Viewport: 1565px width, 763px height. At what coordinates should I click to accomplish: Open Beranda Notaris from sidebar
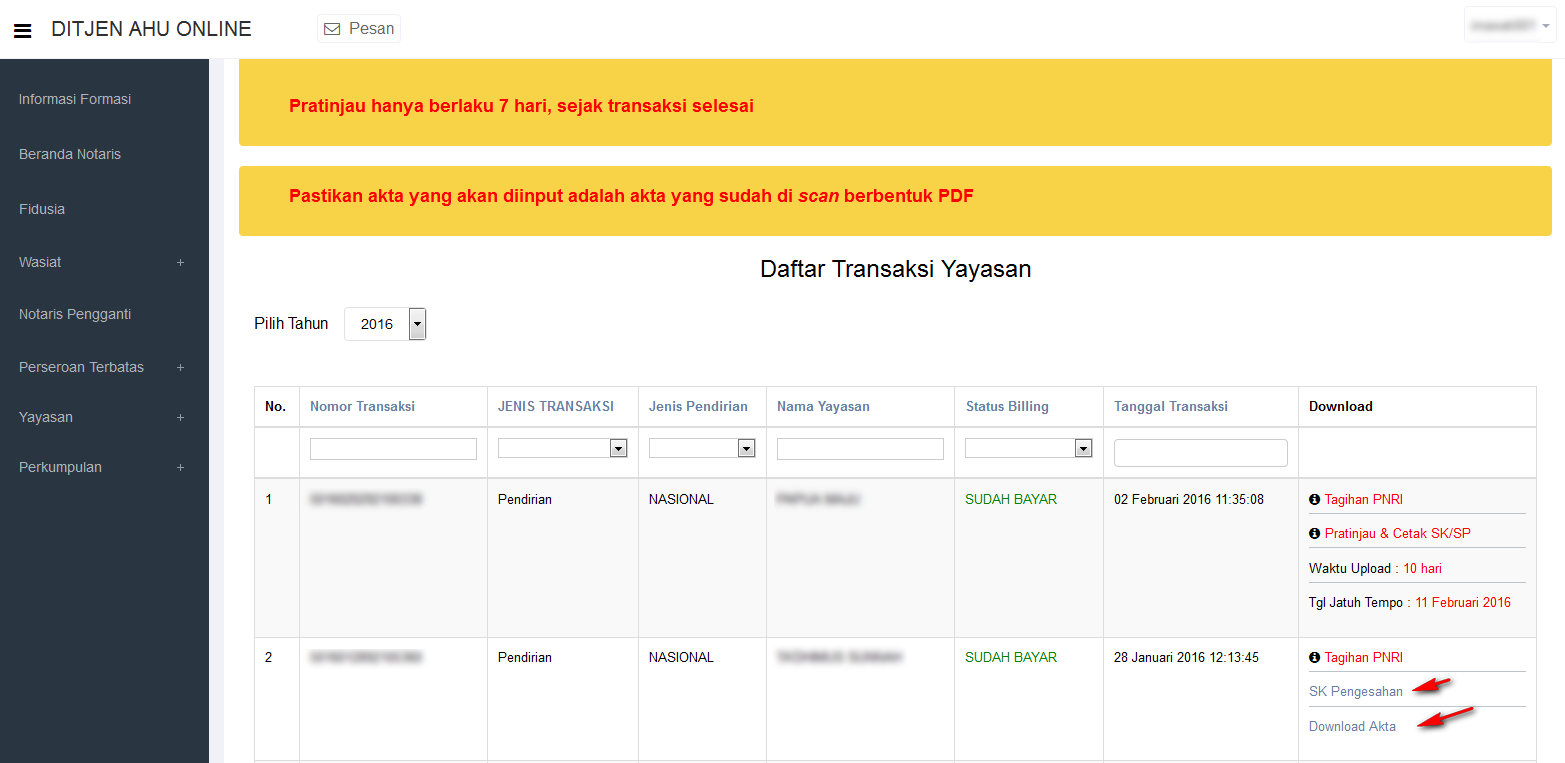pyautogui.click(x=70, y=154)
